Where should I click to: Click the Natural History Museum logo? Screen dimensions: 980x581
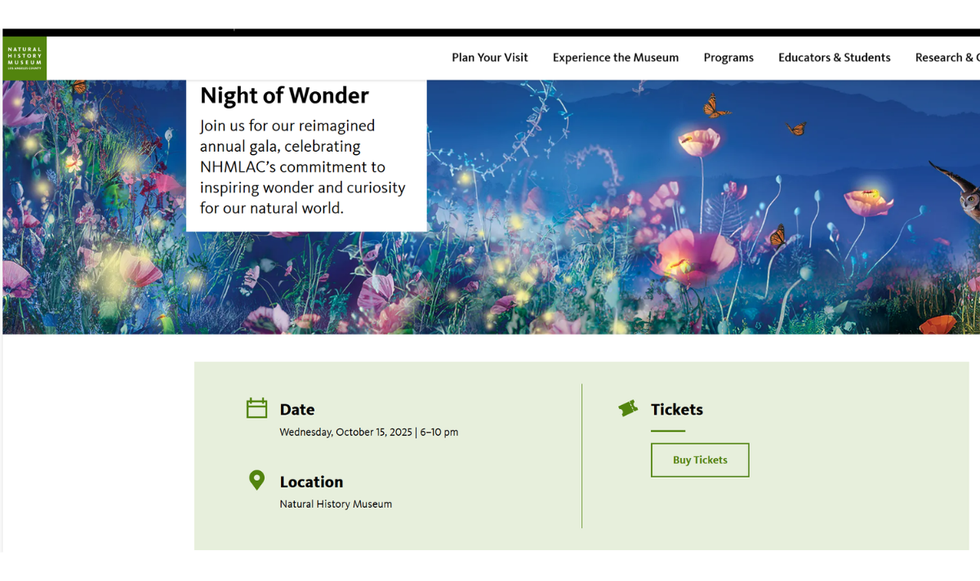click(24, 58)
